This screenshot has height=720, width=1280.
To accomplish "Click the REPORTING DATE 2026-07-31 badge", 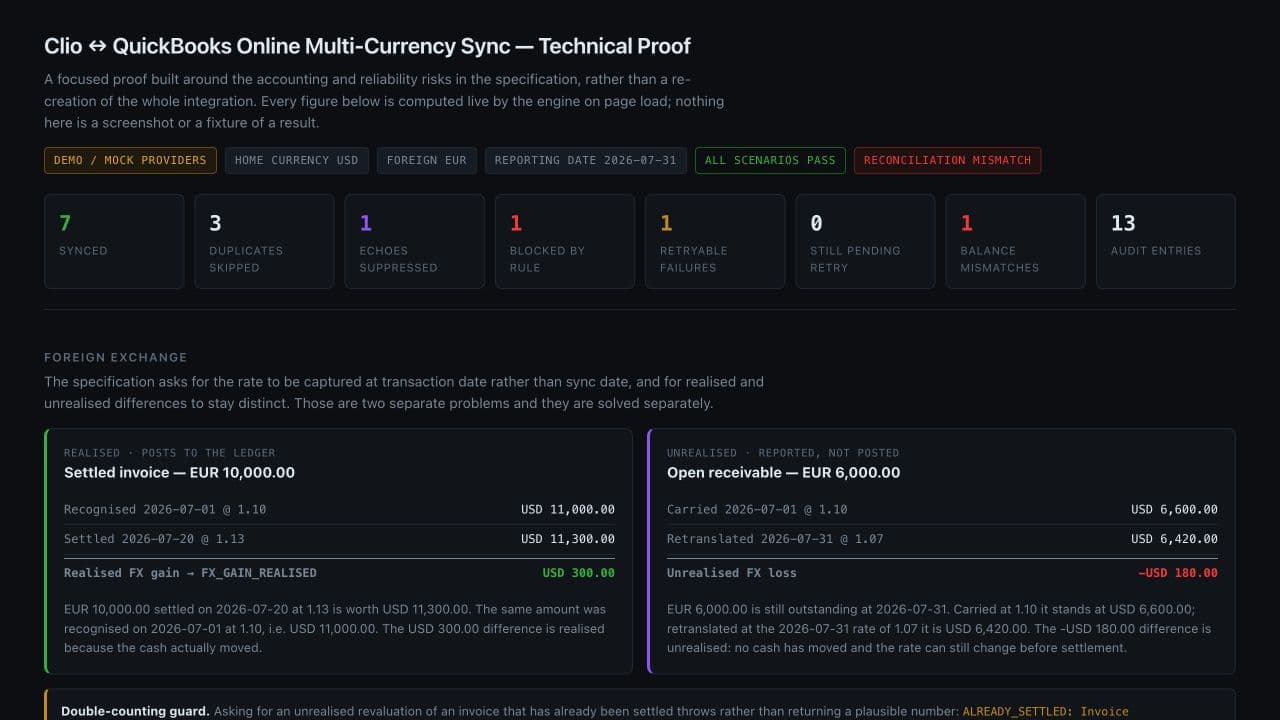I will (585, 160).
